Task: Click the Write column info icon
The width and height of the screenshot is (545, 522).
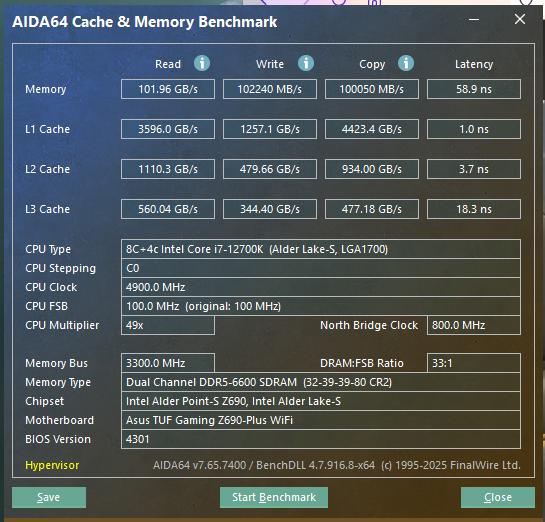Action: [x=306, y=63]
